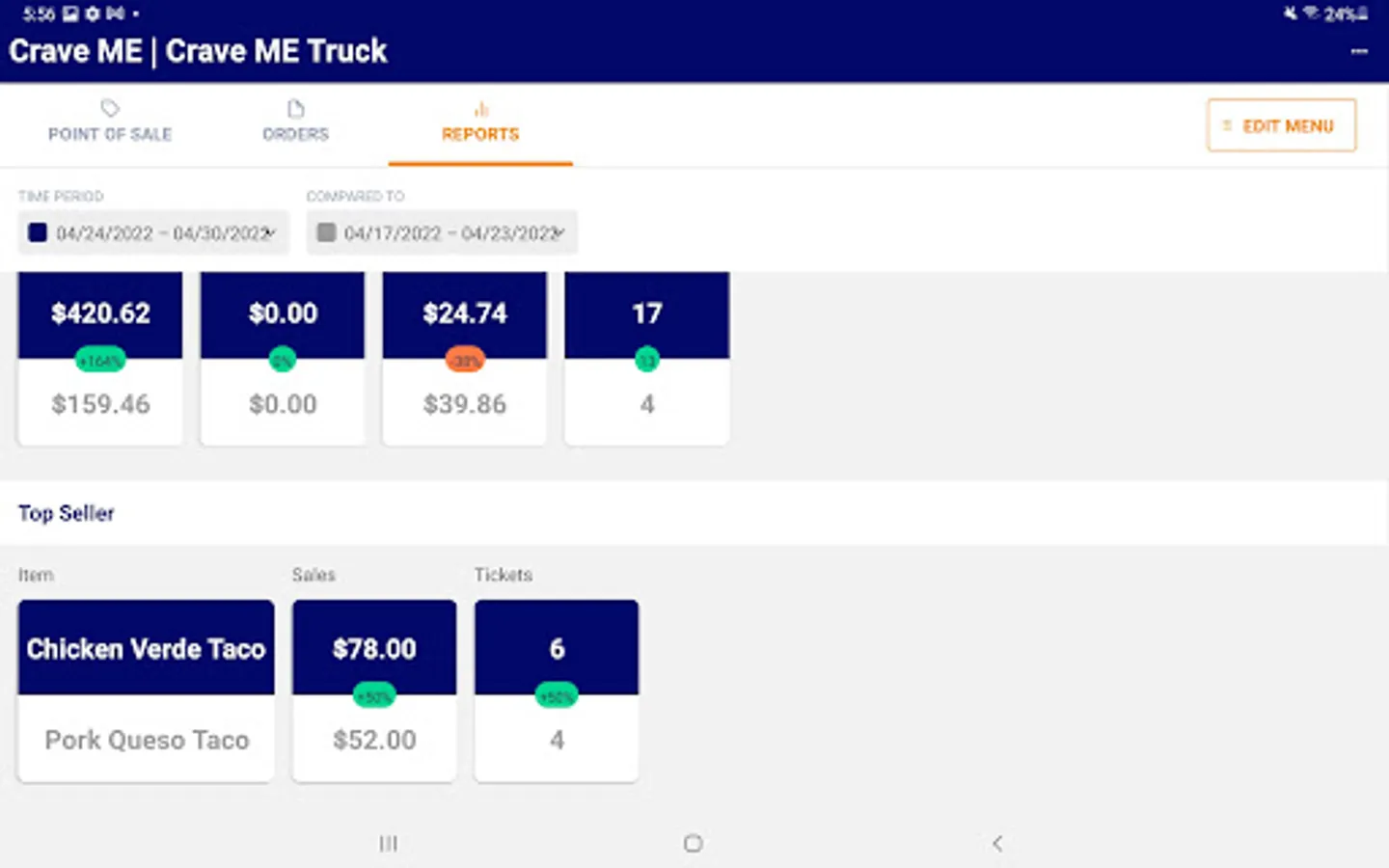Switch to the Point of Sale tab
The width and height of the screenshot is (1389, 868).
[110, 133]
